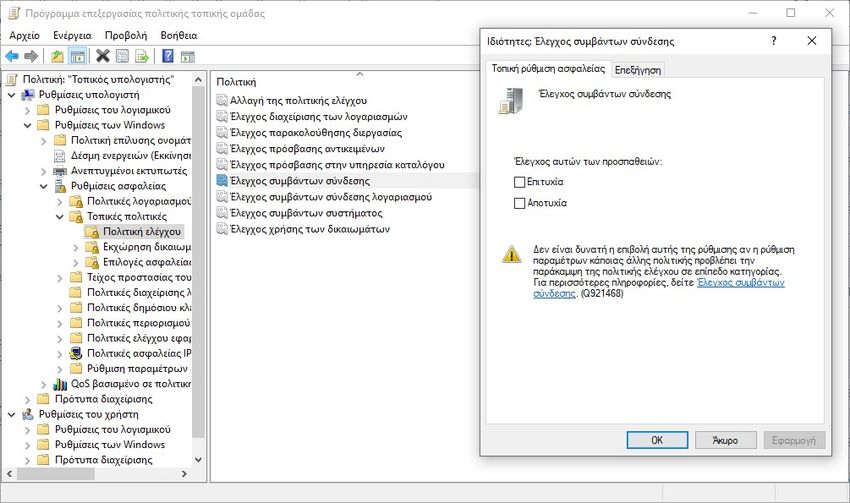The width and height of the screenshot is (850, 503).
Task: Select the Πολιτικές περιορισμού tree item
Action: click(139, 323)
